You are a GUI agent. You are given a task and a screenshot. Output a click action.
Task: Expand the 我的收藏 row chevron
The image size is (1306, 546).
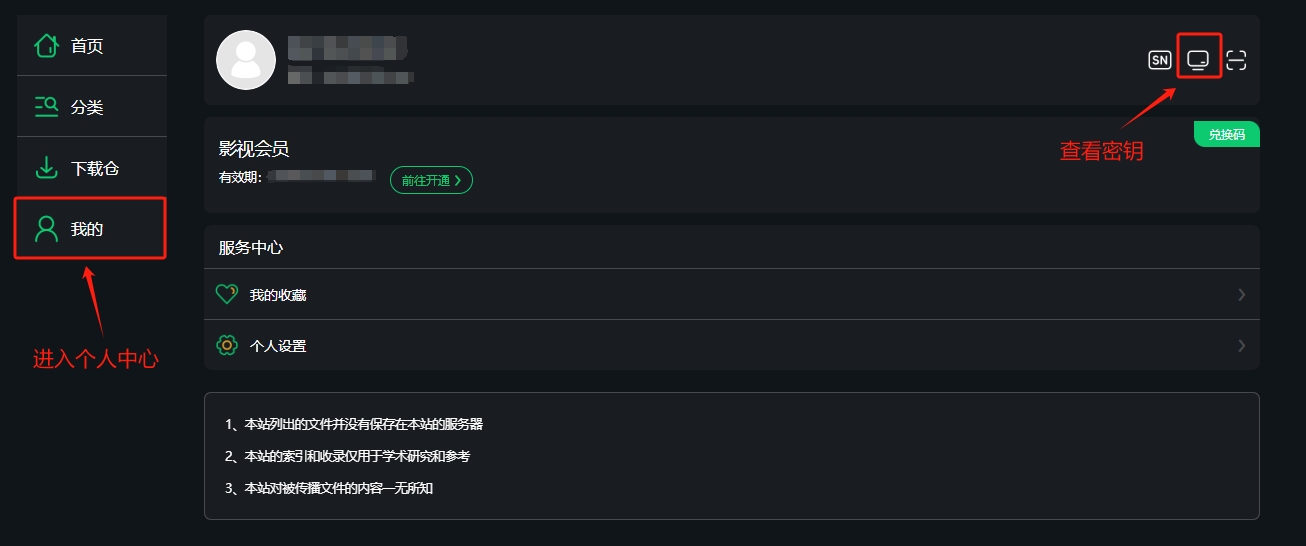[x=1241, y=295]
